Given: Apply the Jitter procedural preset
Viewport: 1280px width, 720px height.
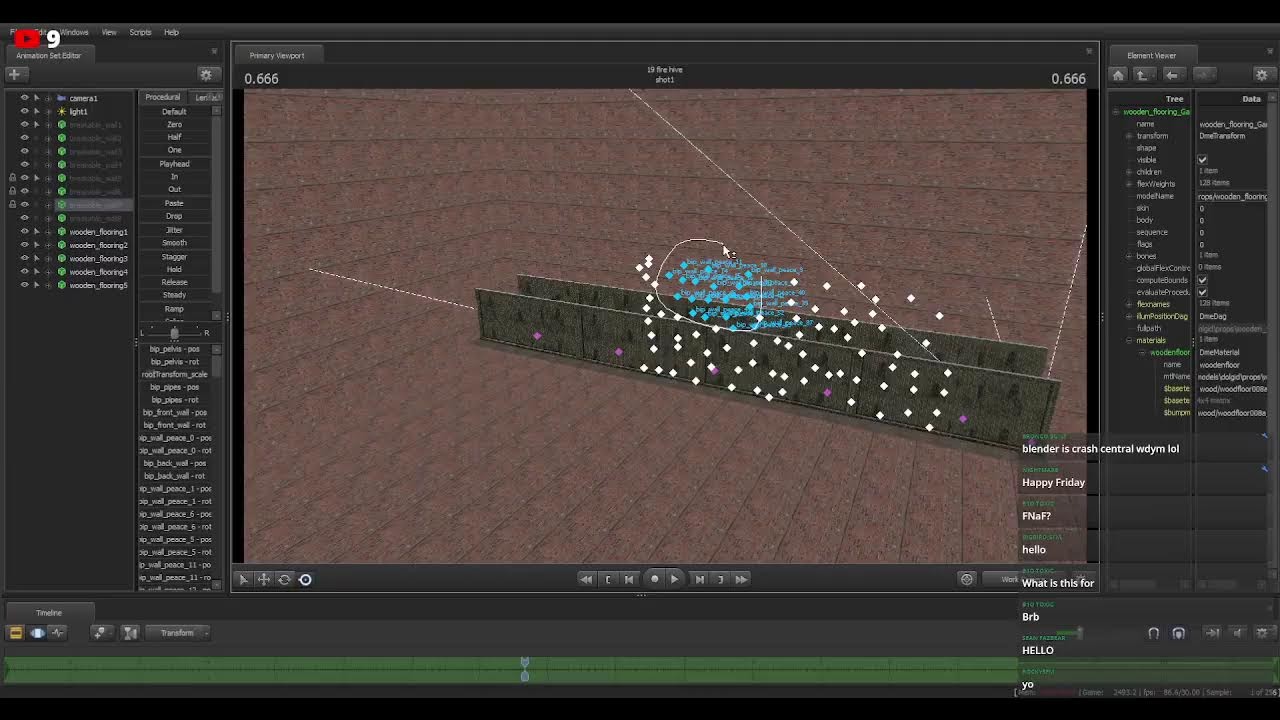Looking at the screenshot, I should click(174, 230).
